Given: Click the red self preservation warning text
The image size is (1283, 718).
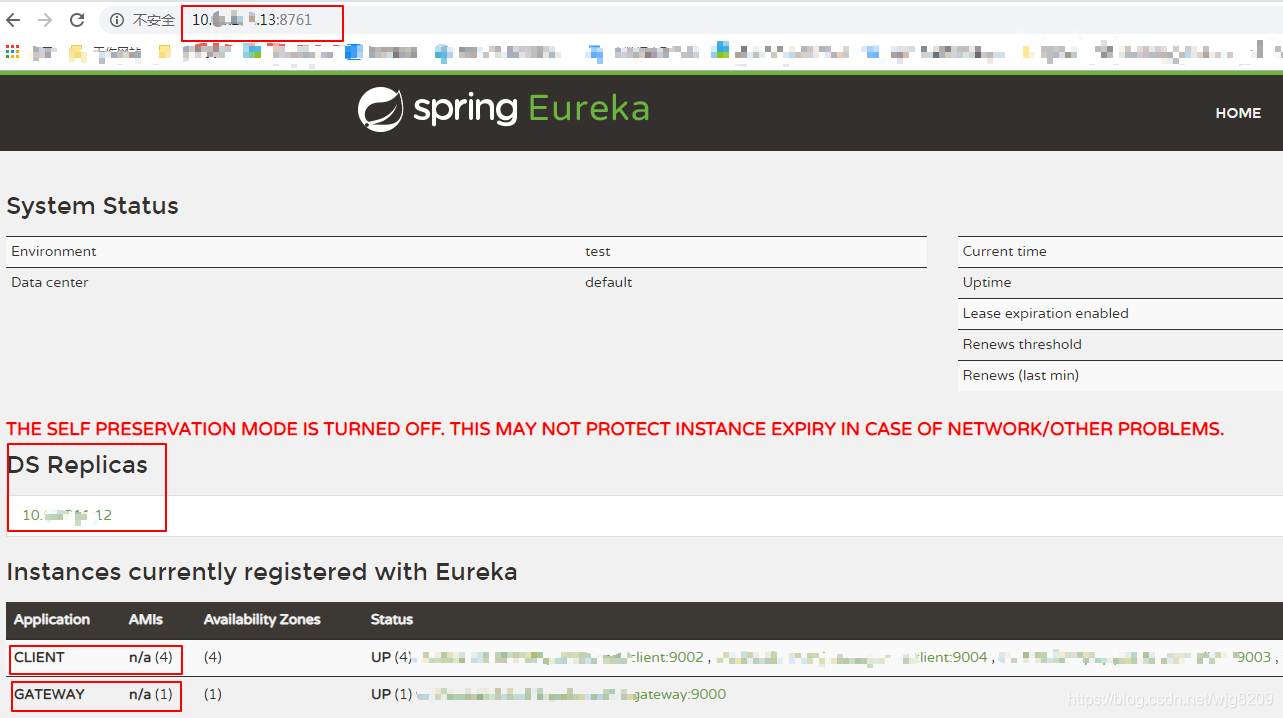Looking at the screenshot, I should [615, 429].
